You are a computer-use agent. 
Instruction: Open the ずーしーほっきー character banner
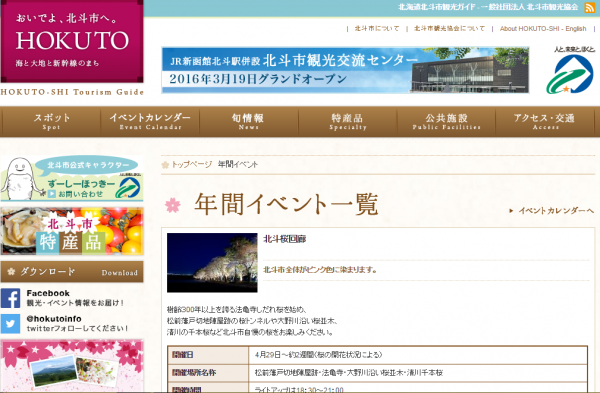(72, 178)
